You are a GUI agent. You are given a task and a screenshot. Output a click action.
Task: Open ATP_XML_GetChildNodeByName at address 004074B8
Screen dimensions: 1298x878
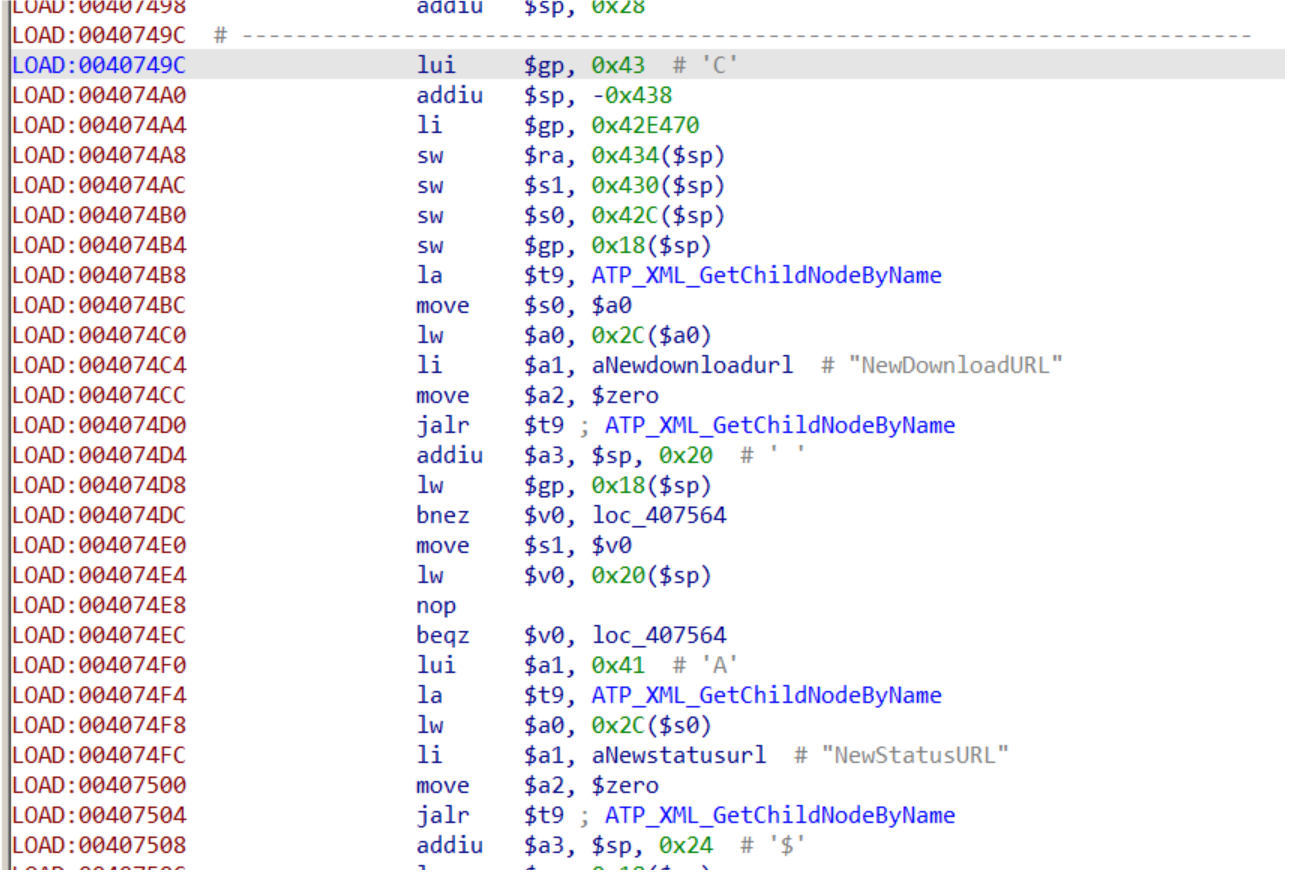click(x=766, y=275)
